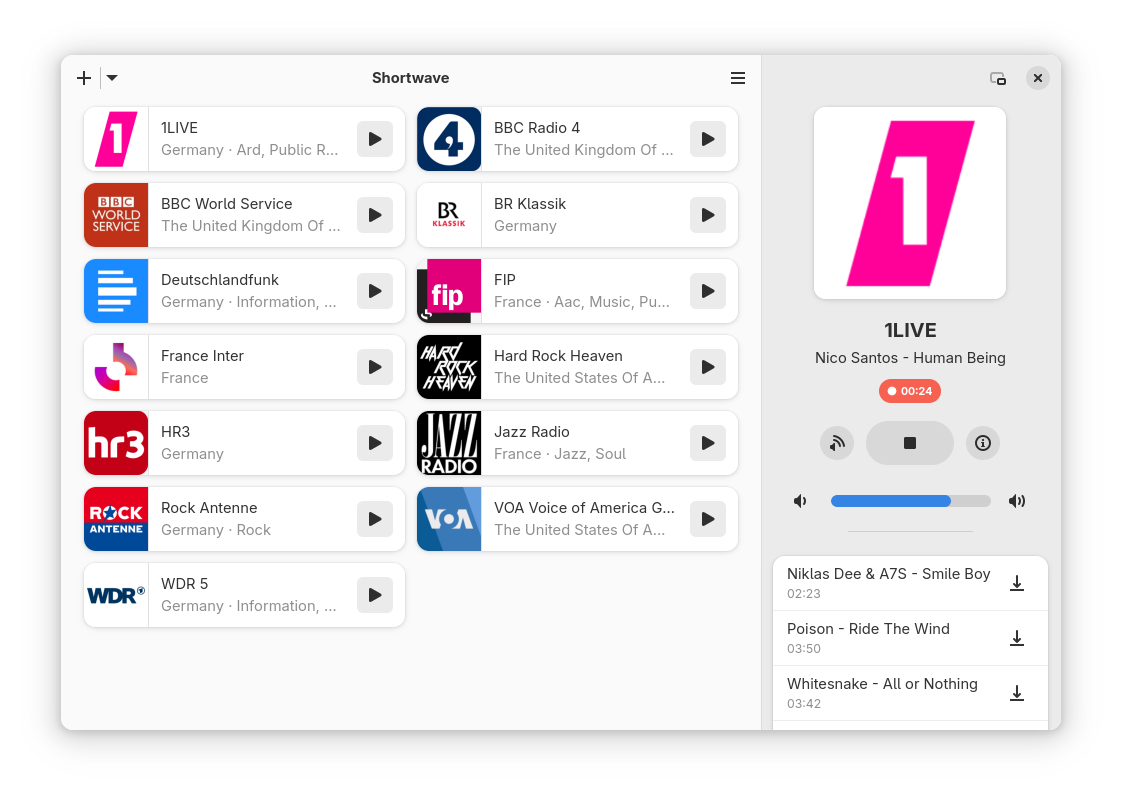
Task: Click the red 00:24 recording indicator
Action: click(909, 391)
